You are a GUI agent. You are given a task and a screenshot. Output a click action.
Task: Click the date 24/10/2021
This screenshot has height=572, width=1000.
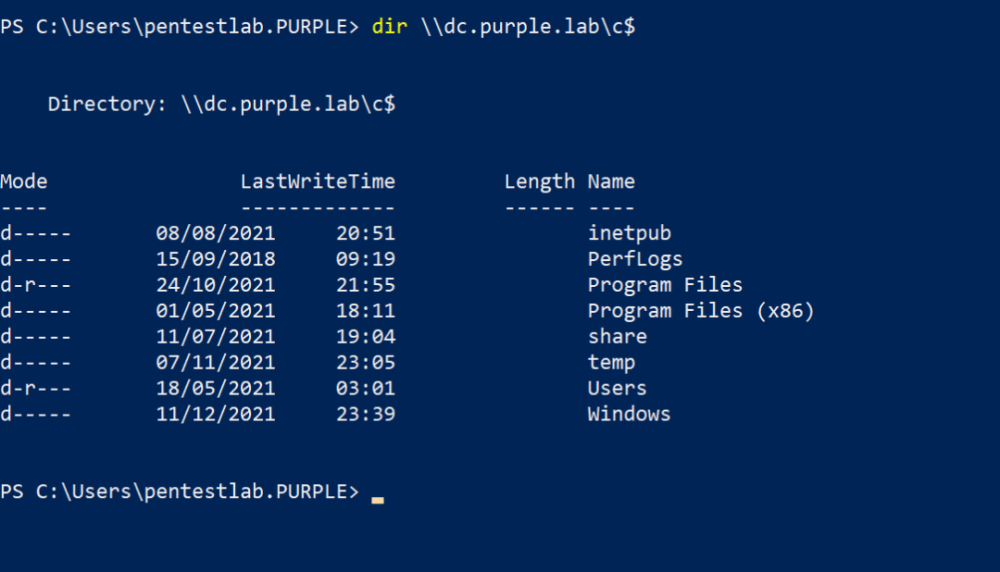(215, 285)
